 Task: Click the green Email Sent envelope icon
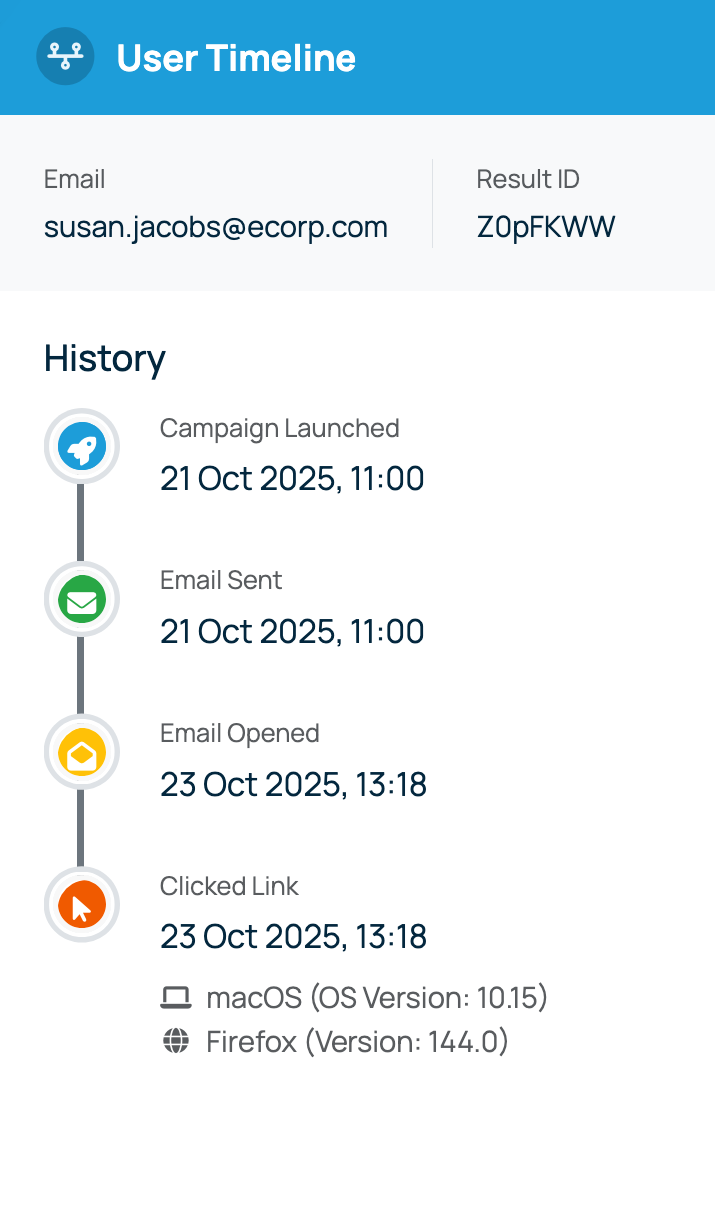(x=82, y=600)
